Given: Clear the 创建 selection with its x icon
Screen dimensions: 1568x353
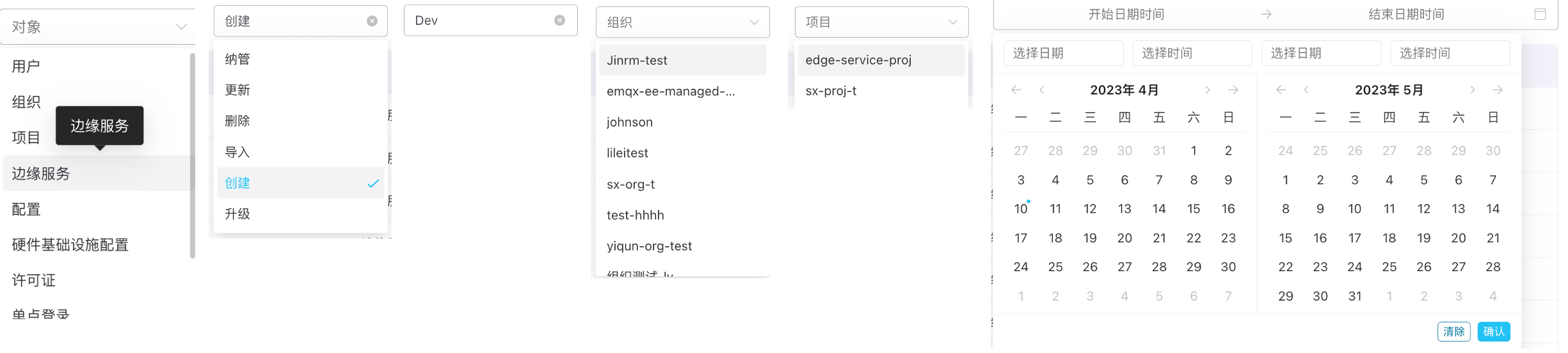Looking at the screenshot, I should click(372, 21).
